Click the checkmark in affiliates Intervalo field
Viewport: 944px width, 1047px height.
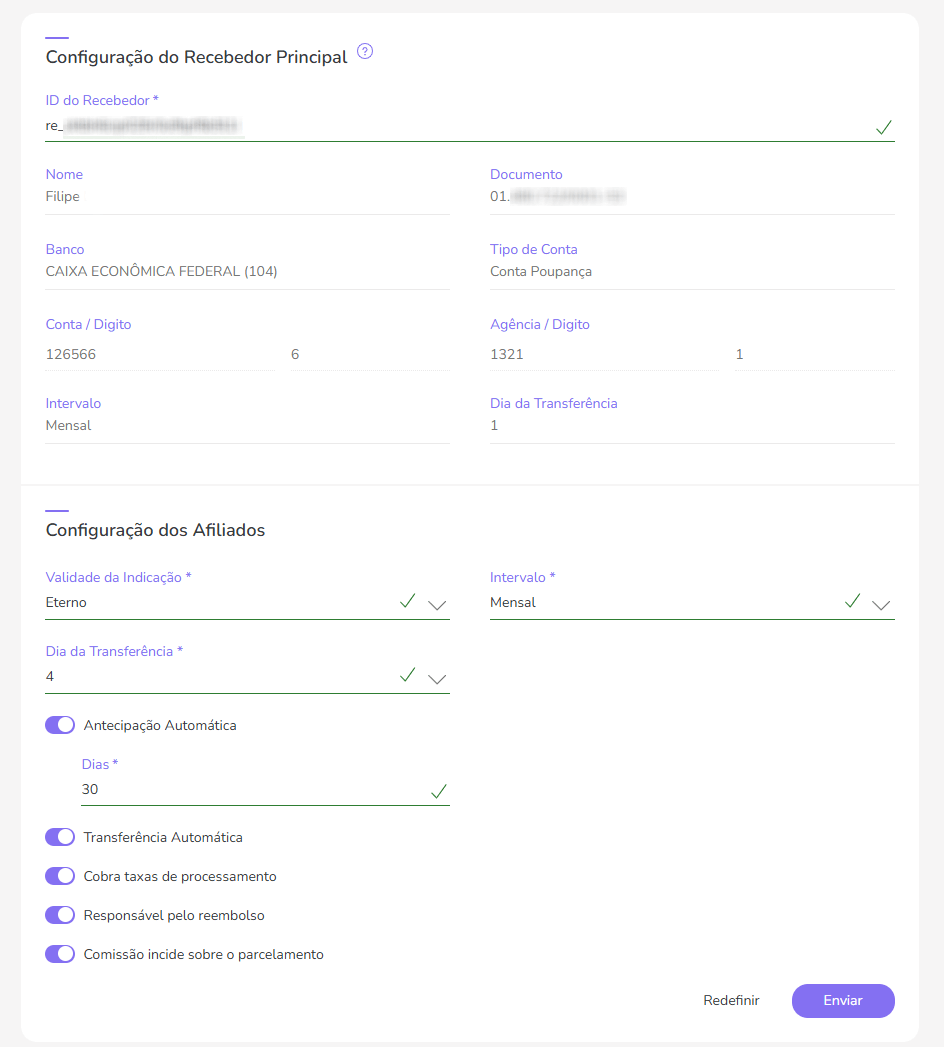click(852, 601)
